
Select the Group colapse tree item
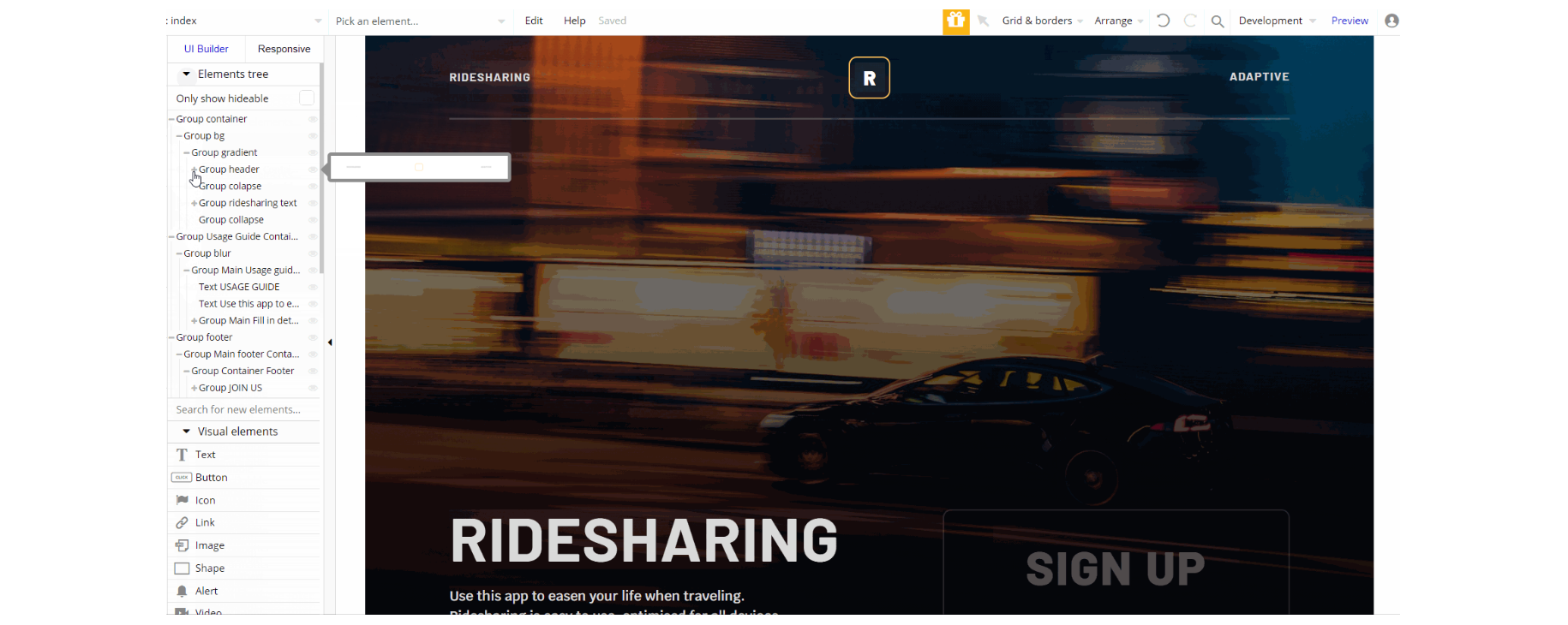tap(230, 186)
